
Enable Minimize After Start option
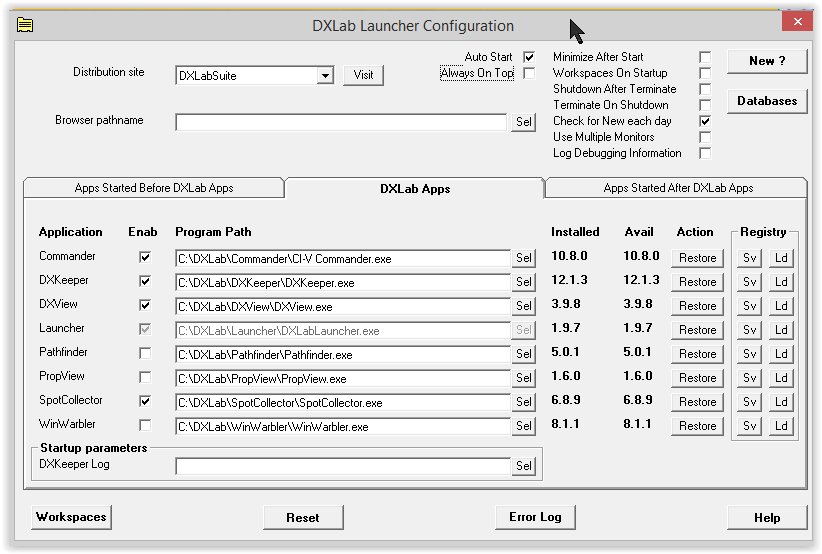pyautogui.click(x=705, y=57)
